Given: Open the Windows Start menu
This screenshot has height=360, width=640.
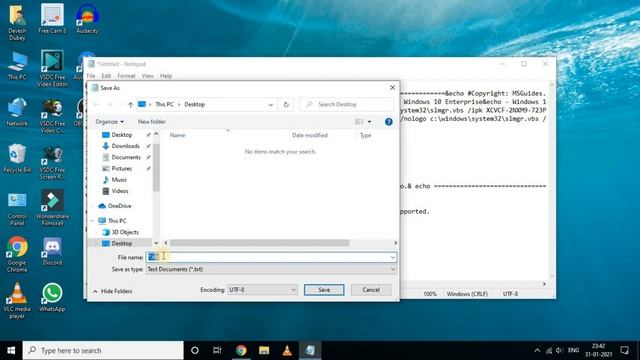Looking at the screenshot, I should pyautogui.click(x=11, y=350).
